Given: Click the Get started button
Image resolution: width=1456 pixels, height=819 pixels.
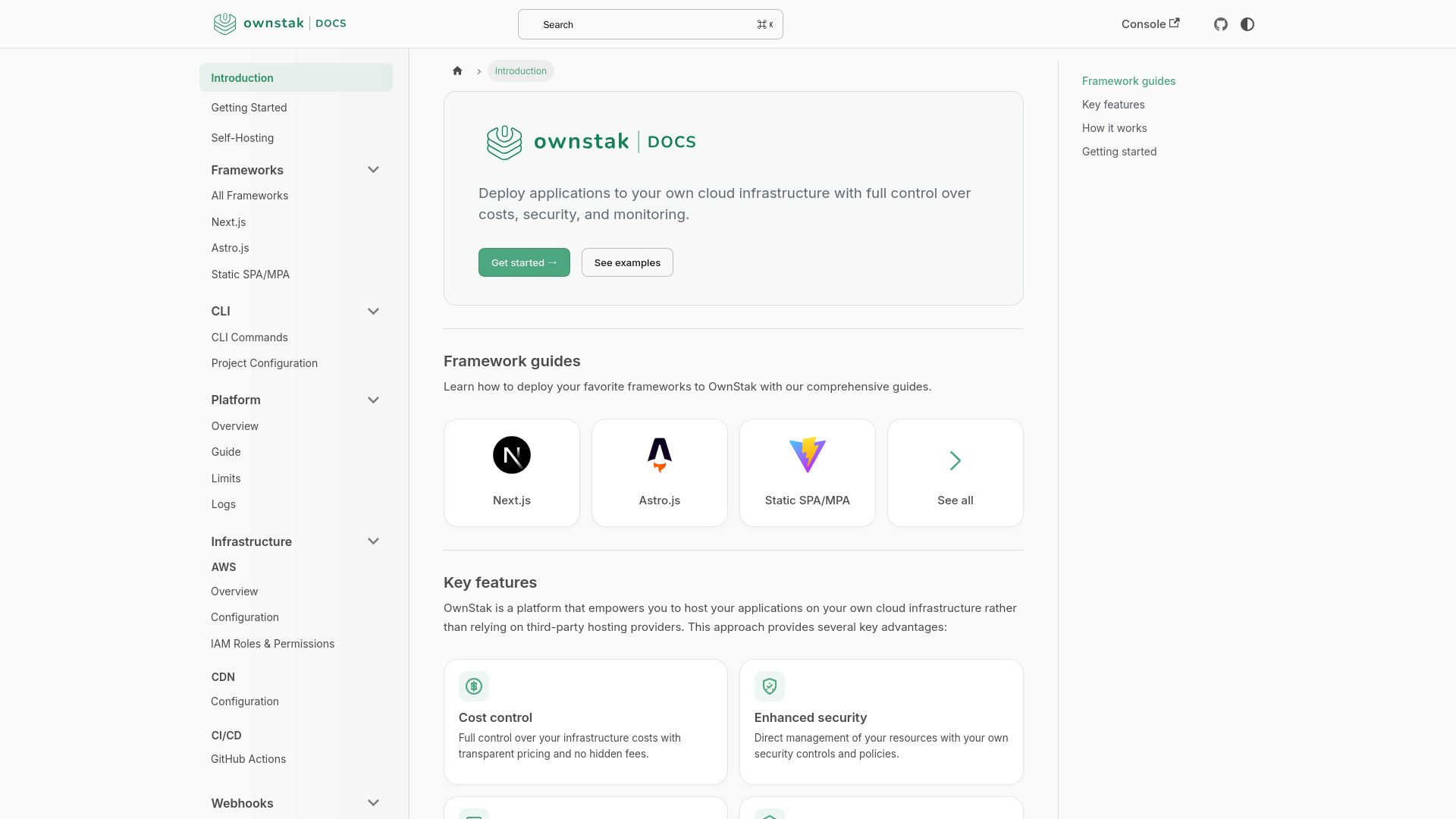Looking at the screenshot, I should click(524, 262).
